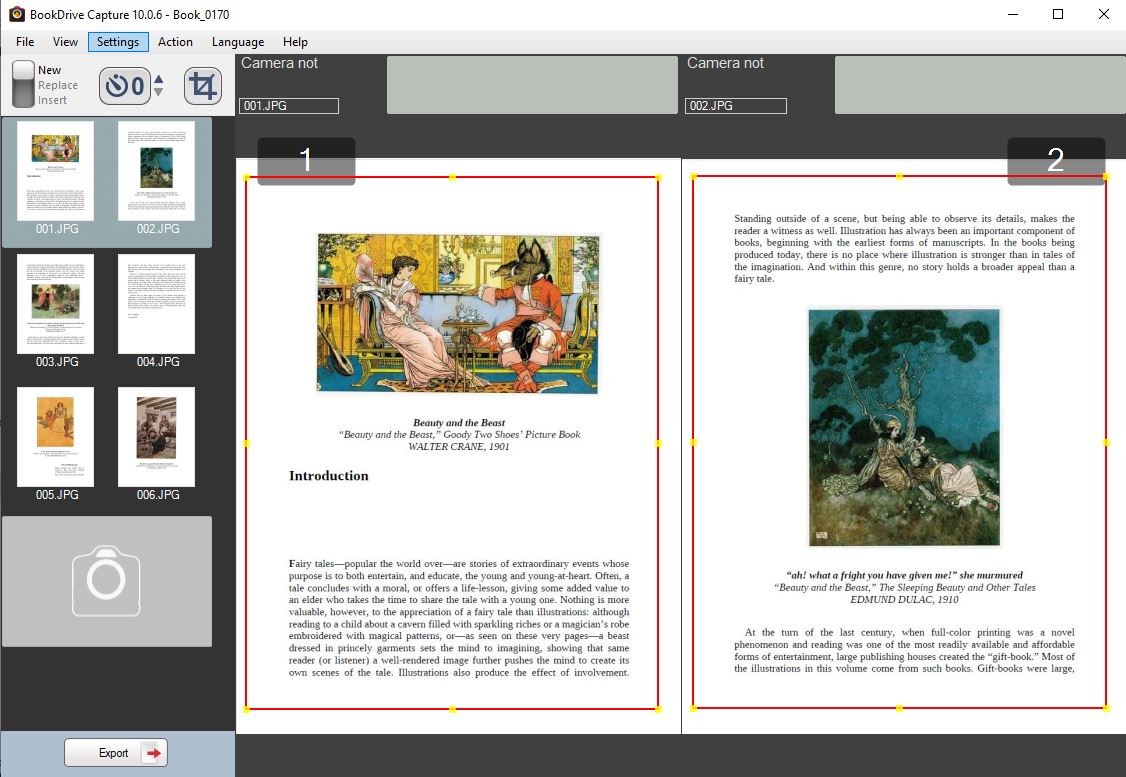Select the crop tool icon
This screenshot has width=1126, height=777.
(203, 86)
